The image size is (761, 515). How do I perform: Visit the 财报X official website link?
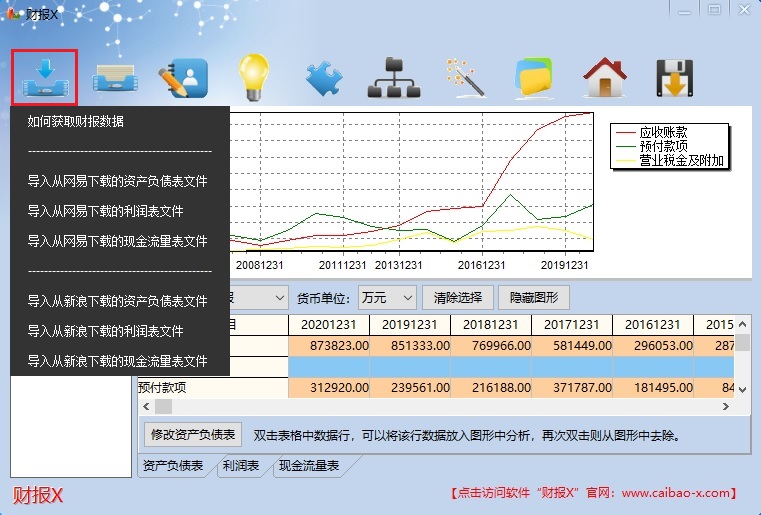click(x=596, y=493)
